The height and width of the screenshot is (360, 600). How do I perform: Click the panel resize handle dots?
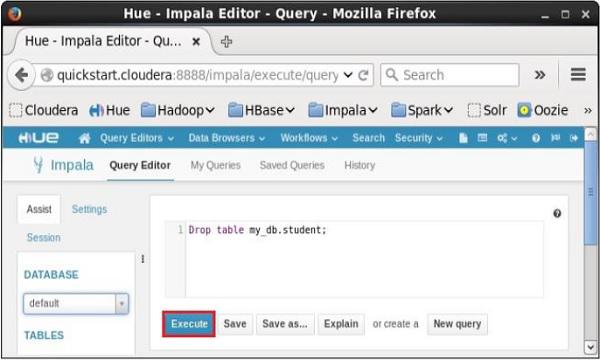click(143, 259)
